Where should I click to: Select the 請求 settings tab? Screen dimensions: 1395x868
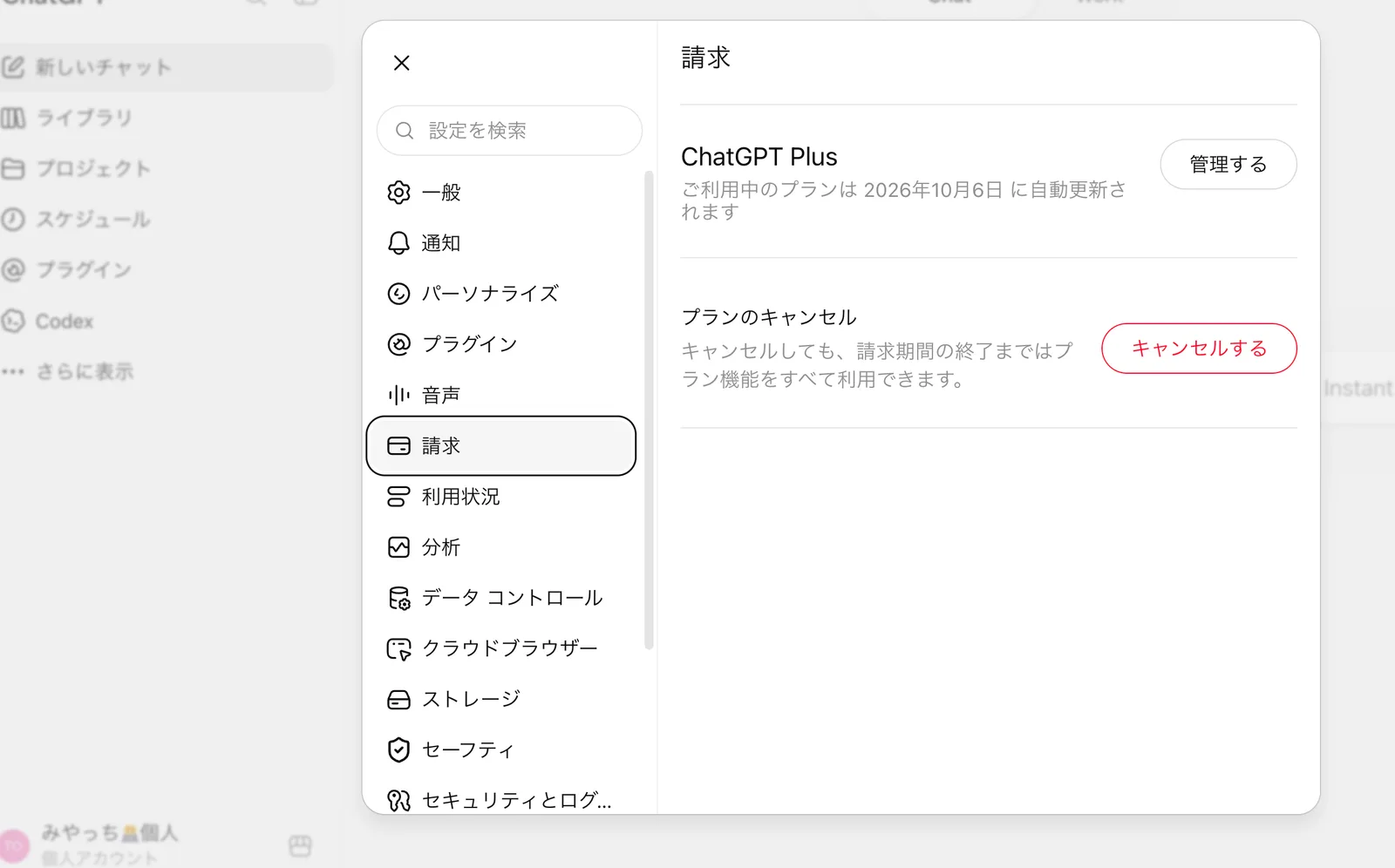501,445
